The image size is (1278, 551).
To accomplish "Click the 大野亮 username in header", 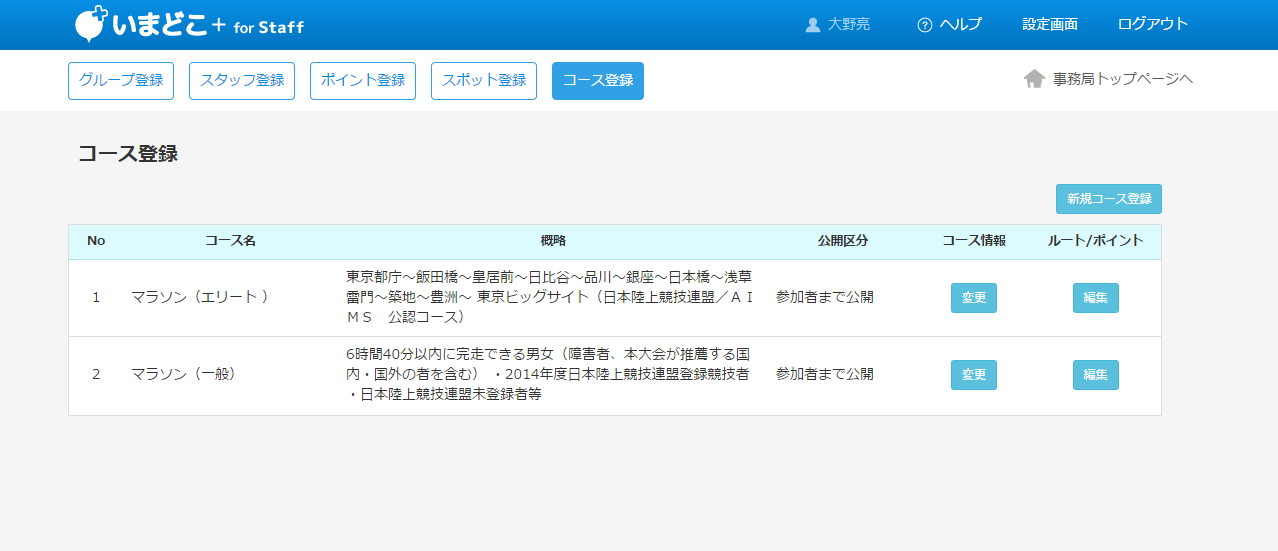I will click(x=848, y=25).
